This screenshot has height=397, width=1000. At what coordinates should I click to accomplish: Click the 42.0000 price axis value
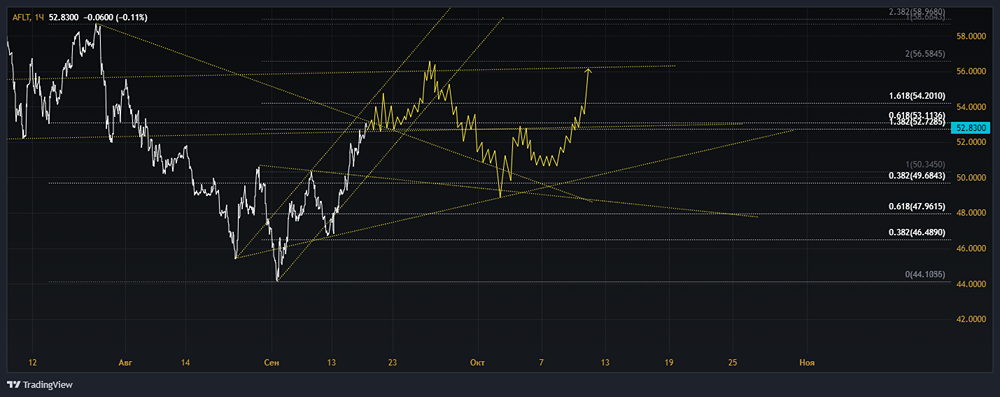tap(971, 319)
